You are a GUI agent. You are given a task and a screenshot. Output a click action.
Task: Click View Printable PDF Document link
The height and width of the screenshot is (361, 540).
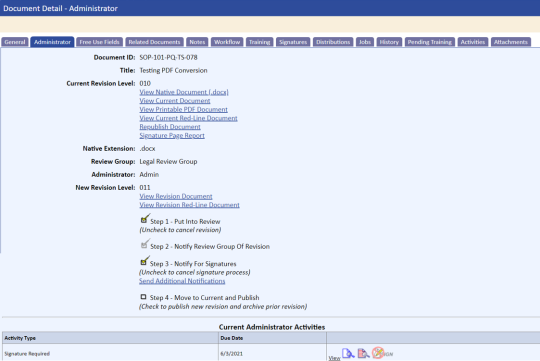pos(183,109)
